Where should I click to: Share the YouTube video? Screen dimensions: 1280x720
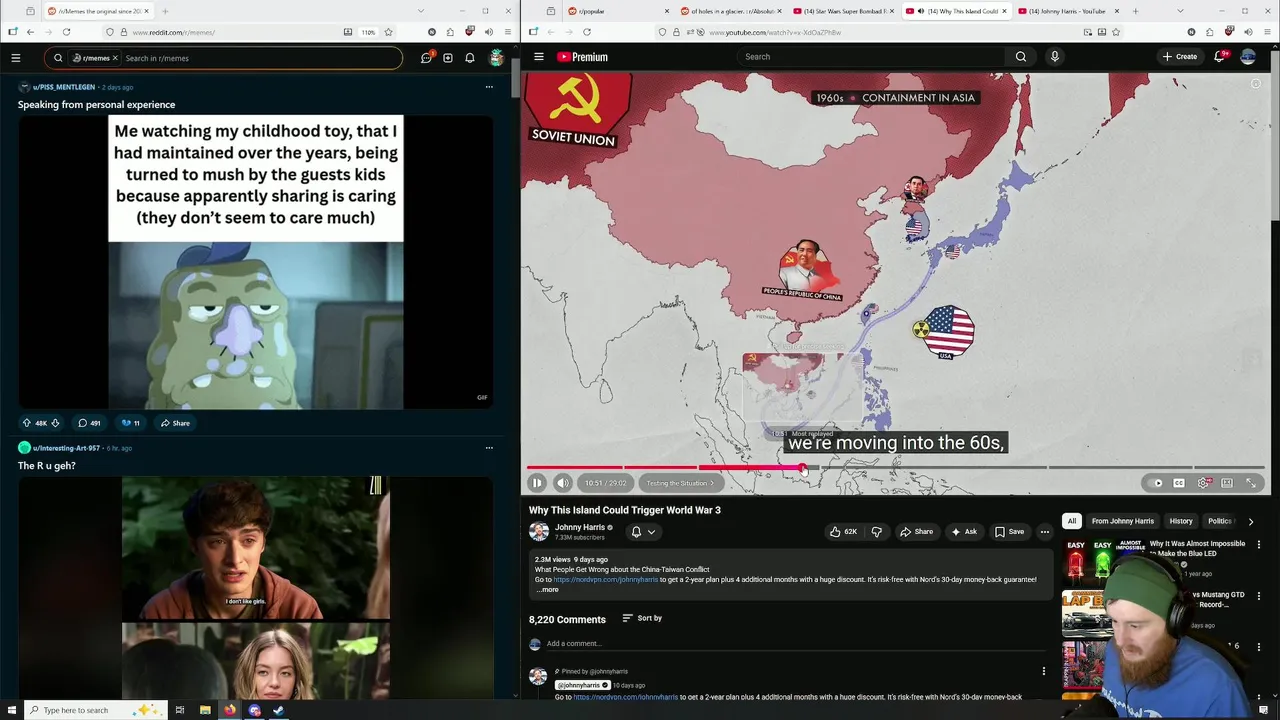tap(916, 532)
